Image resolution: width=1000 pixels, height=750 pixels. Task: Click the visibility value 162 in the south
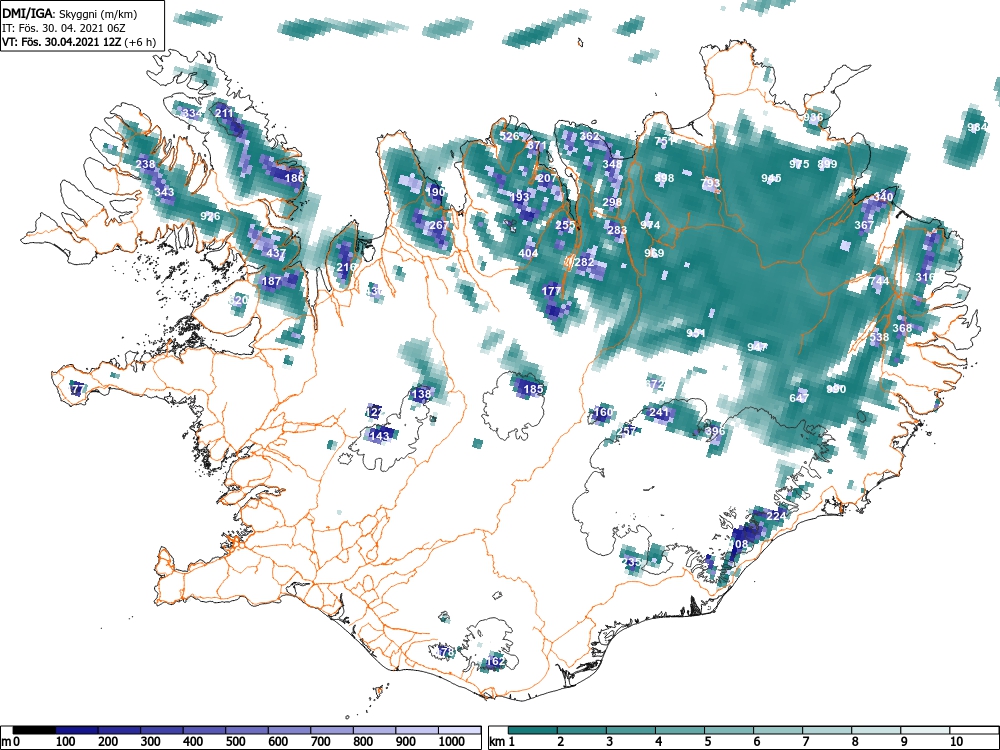point(496,661)
